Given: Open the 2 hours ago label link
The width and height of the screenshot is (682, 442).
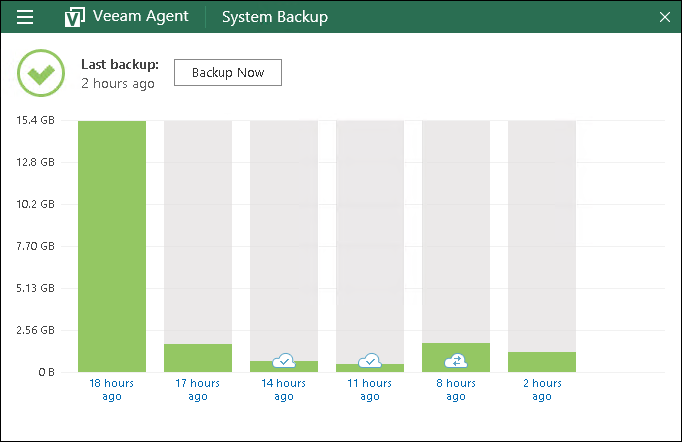Looking at the screenshot, I should click(x=542, y=390).
